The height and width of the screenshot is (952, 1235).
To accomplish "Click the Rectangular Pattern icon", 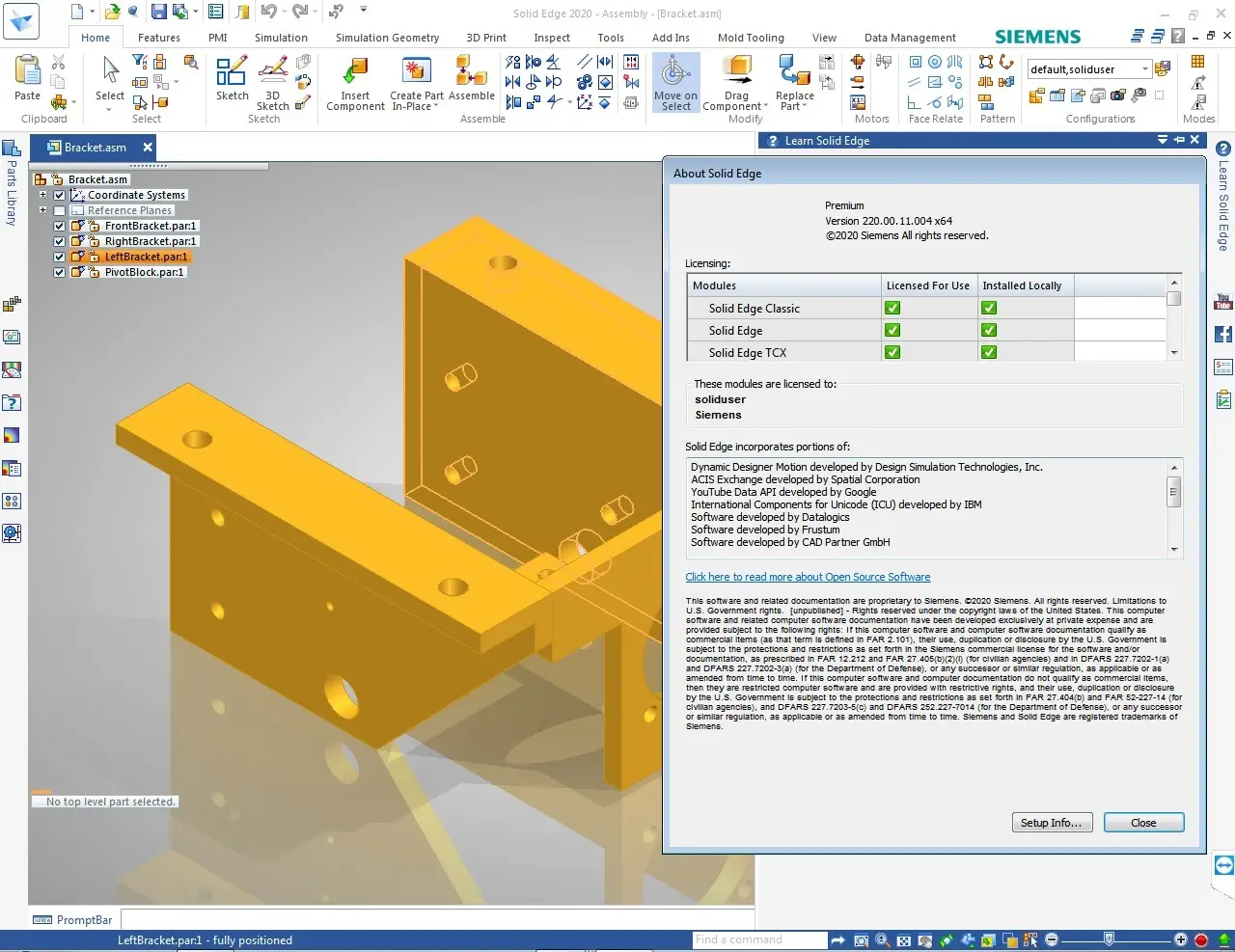I will (986, 62).
